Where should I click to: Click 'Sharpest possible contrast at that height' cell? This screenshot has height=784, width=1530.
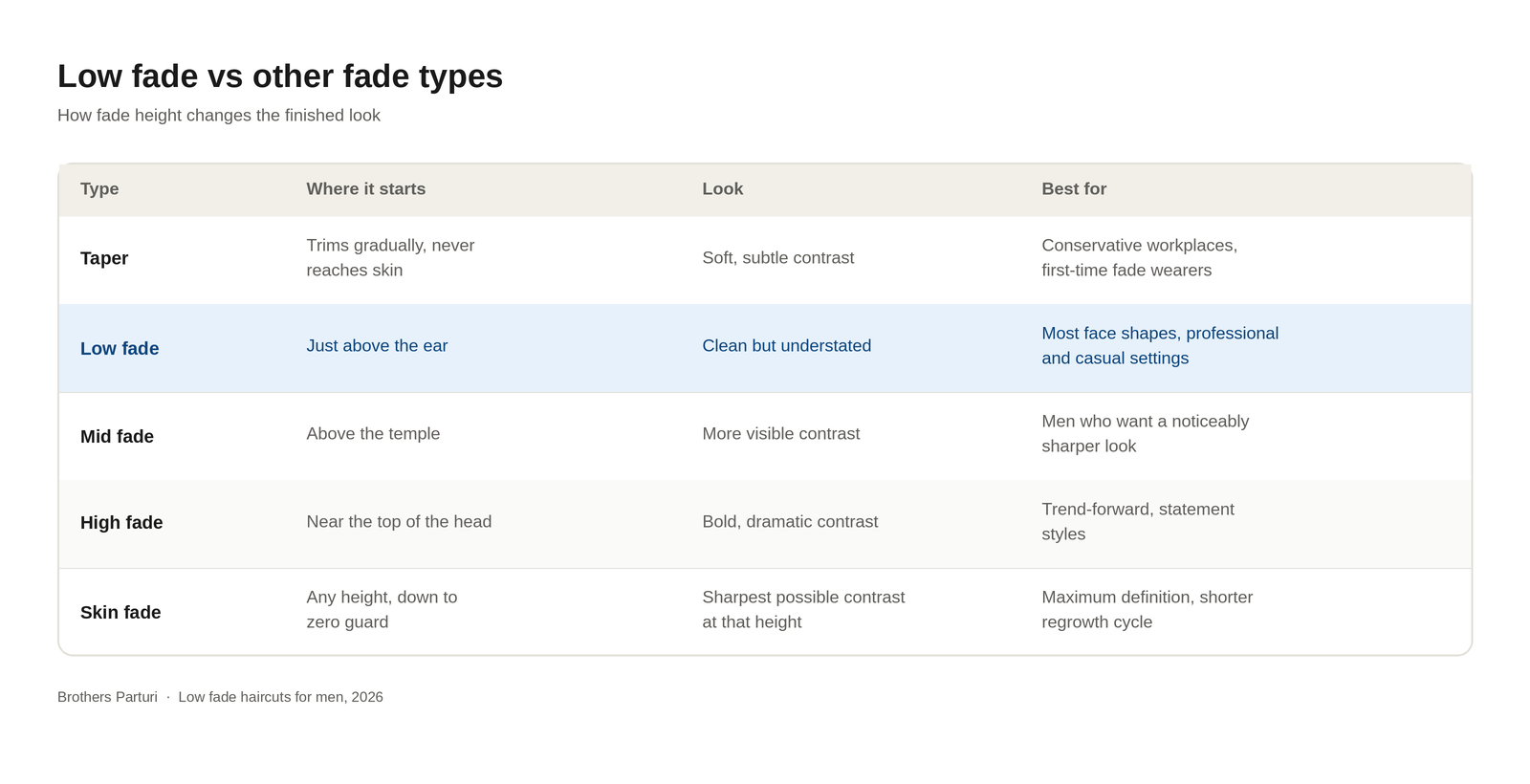(803, 610)
